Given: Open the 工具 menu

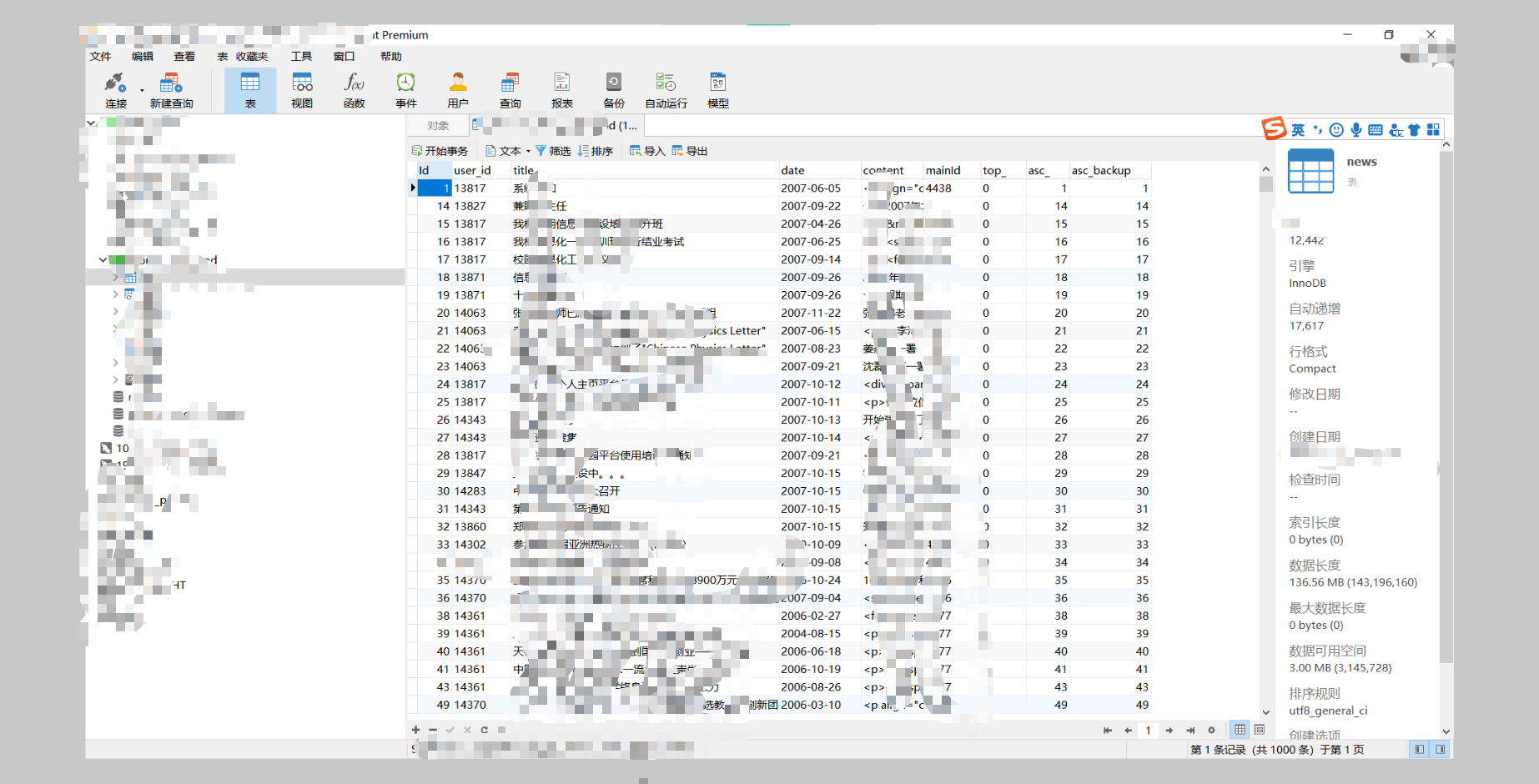Looking at the screenshot, I should pos(301,57).
